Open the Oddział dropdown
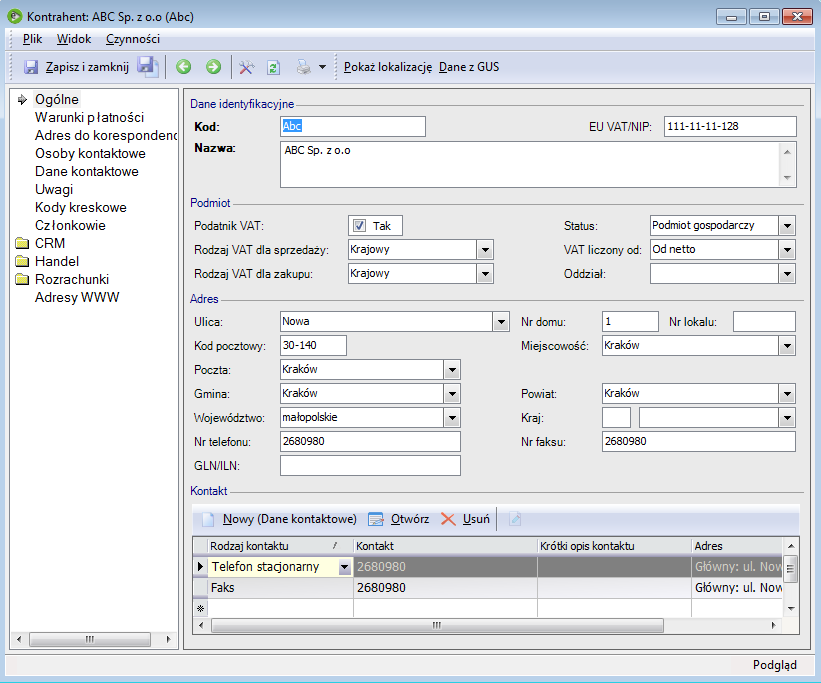The image size is (821, 683). pyautogui.click(x=787, y=274)
